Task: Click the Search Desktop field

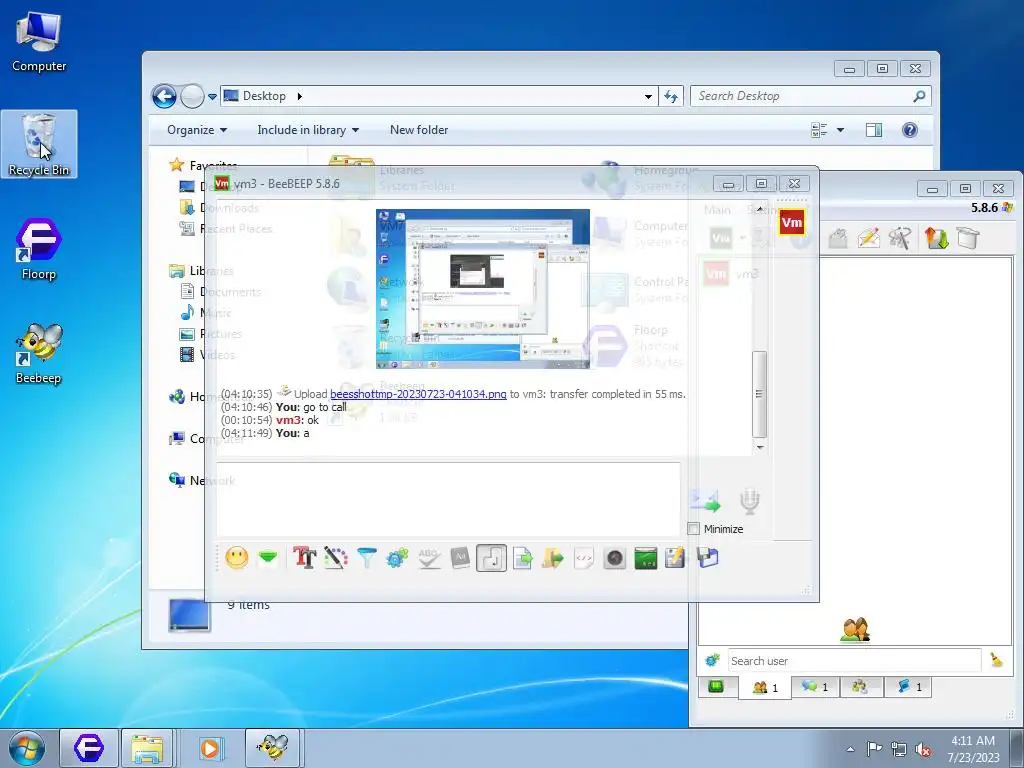Action: [x=810, y=96]
